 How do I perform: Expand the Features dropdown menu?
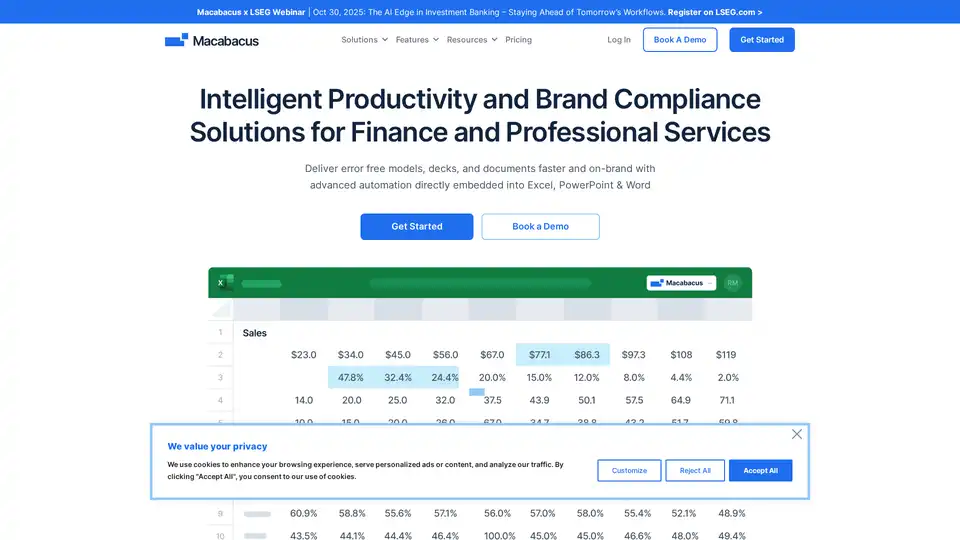[x=417, y=40]
